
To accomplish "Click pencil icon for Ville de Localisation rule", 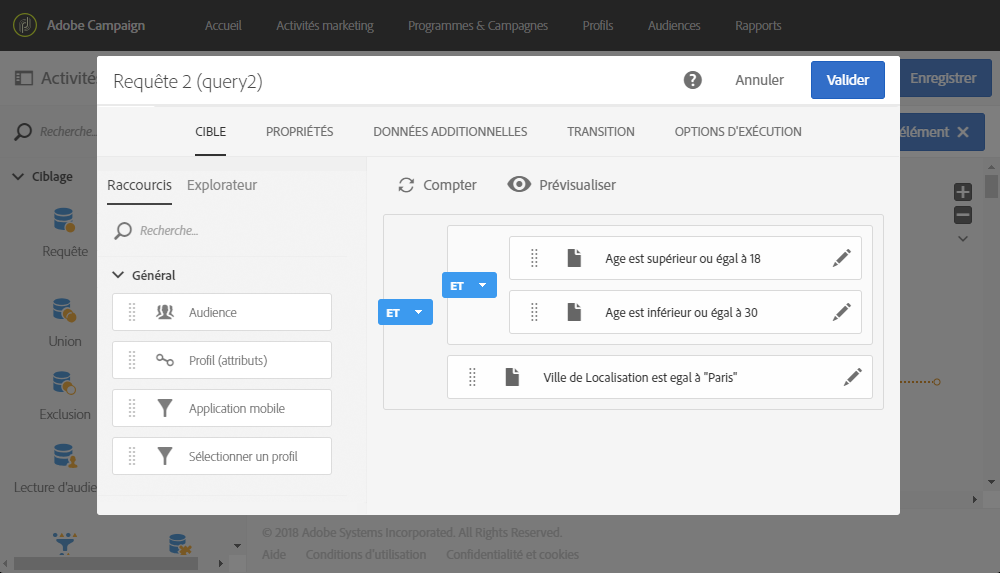I will point(853,377).
